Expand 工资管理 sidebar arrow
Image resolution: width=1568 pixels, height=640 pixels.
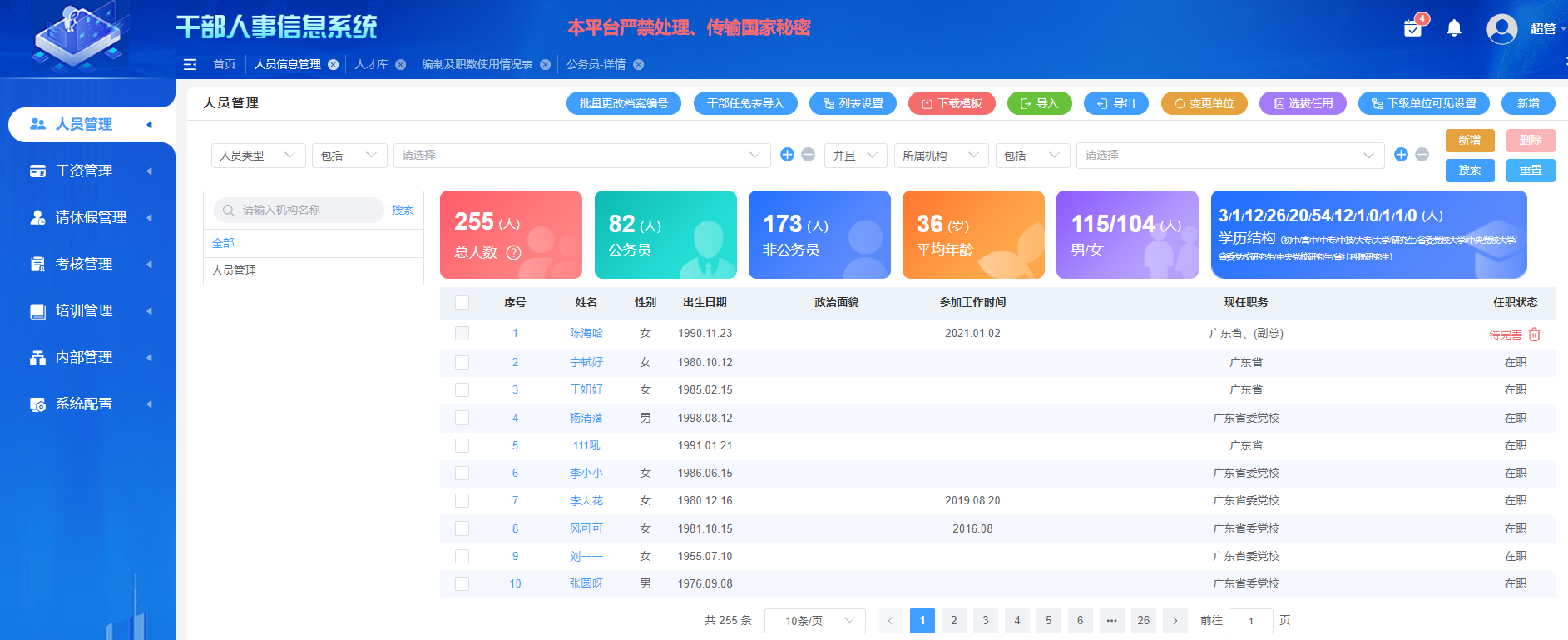click(150, 171)
